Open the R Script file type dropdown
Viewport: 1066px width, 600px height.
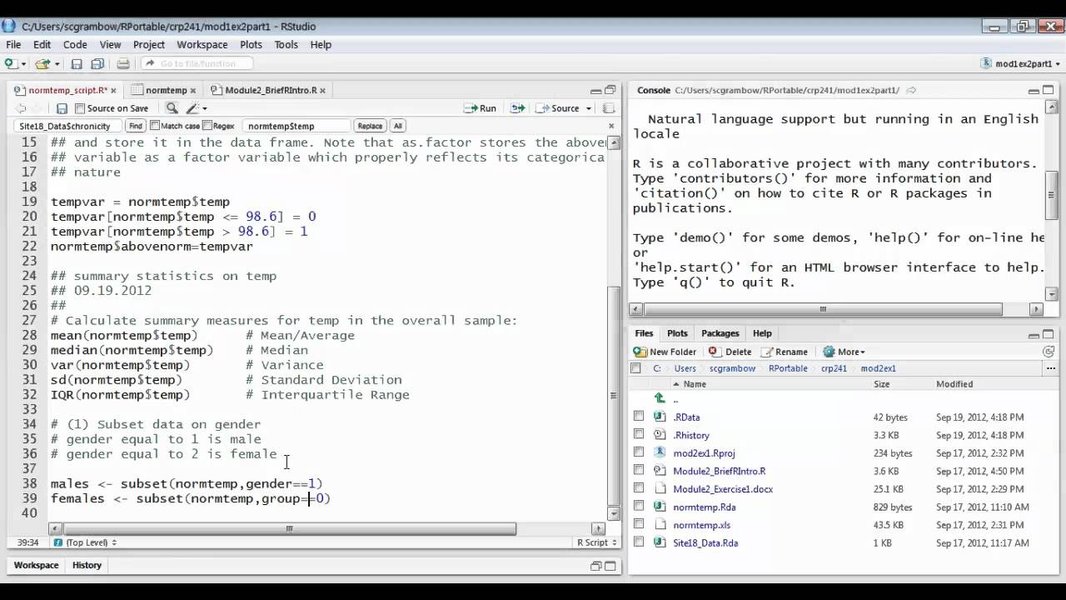[x=596, y=542]
